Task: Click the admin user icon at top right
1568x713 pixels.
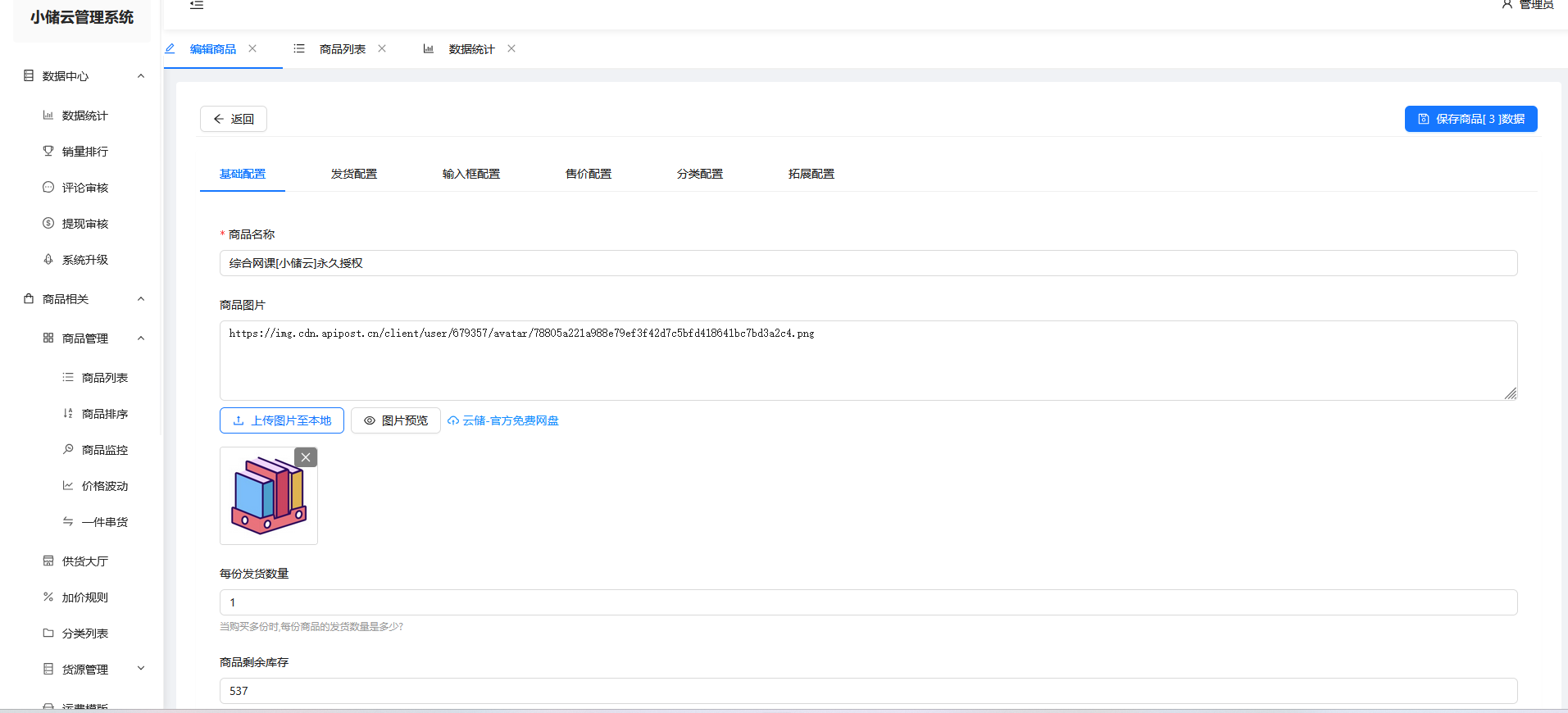Action: coord(1507,5)
